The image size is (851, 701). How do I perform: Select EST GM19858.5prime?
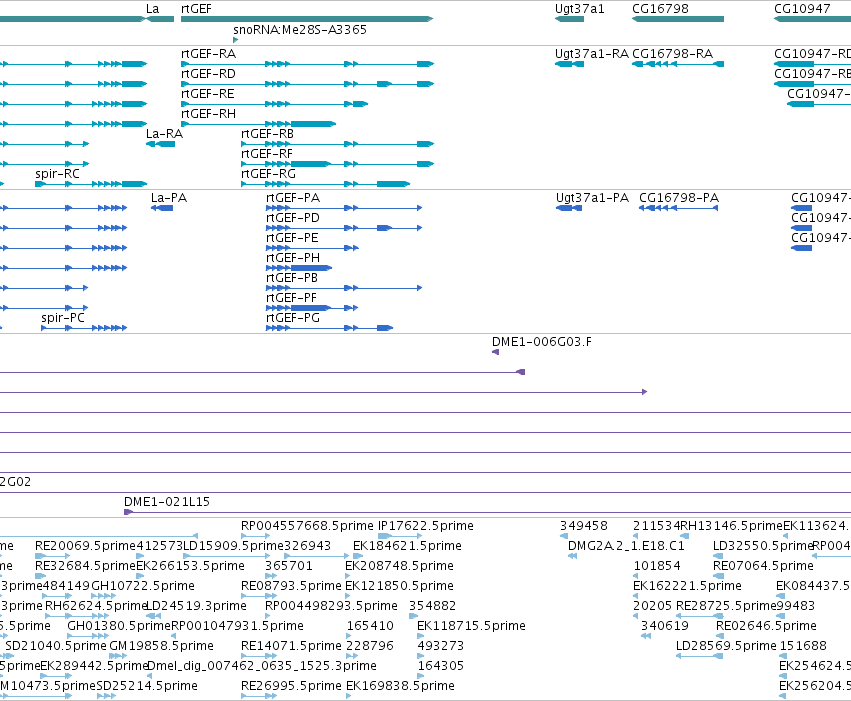pyautogui.click(x=162, y=646)
